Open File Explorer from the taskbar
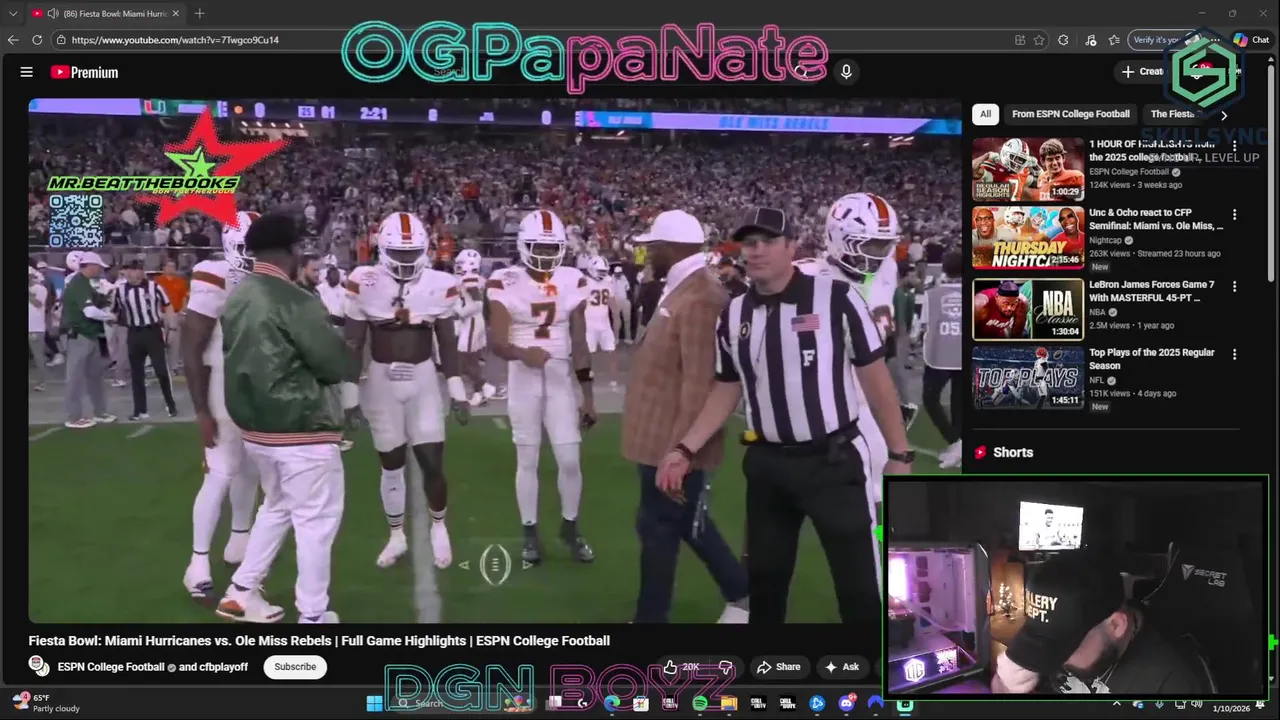Screen dimensions: 1280x720 pos(729,703)
